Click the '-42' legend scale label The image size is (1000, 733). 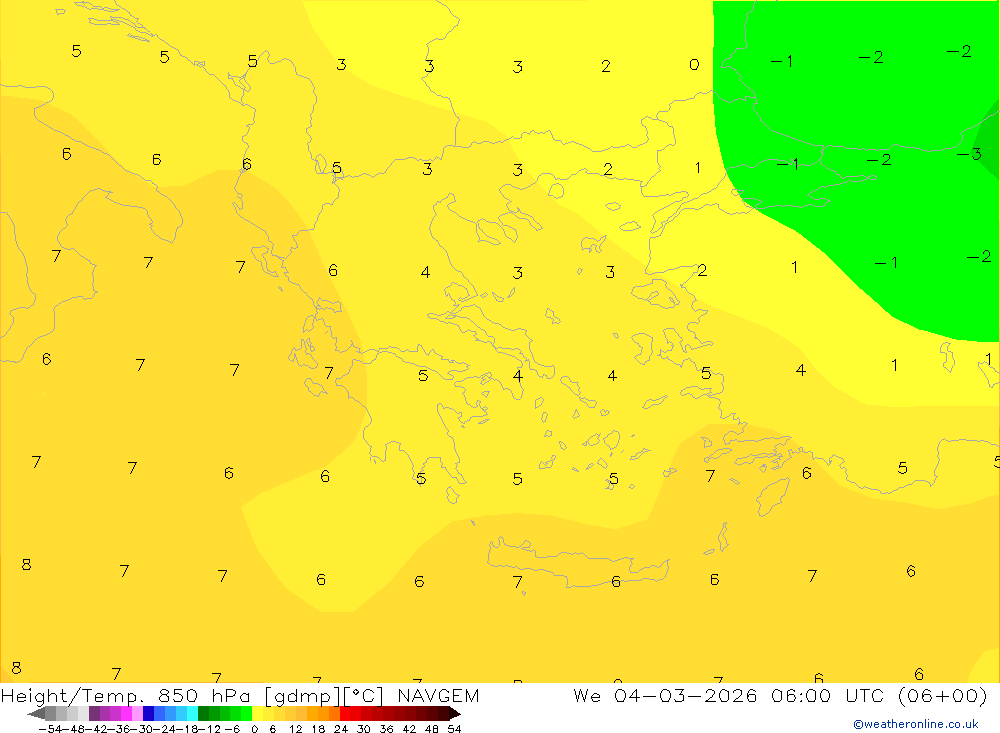(96, 729)
